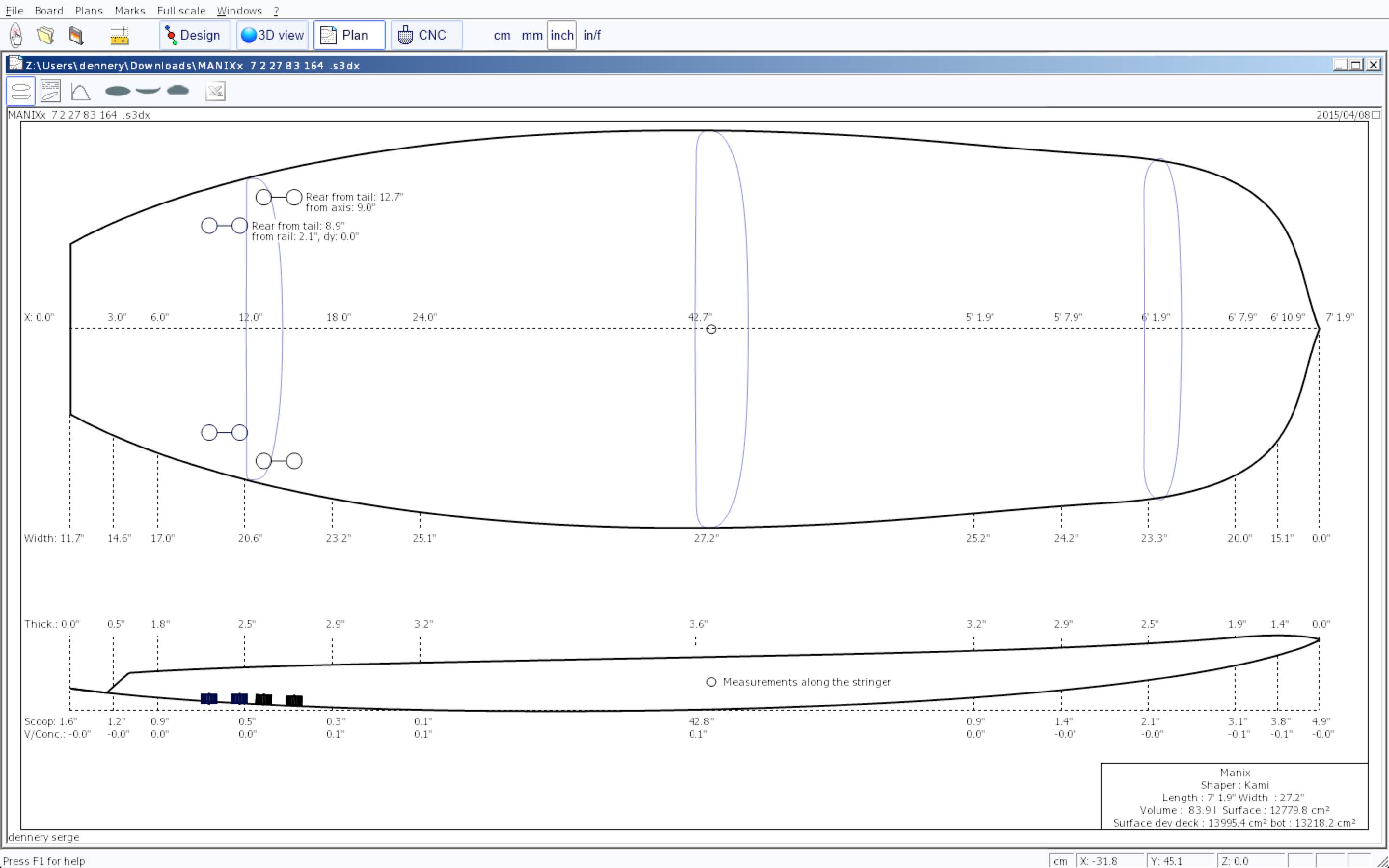Switch to the 3D view tab
This screenshot has width=1389, height=868.
click(272, 35)
